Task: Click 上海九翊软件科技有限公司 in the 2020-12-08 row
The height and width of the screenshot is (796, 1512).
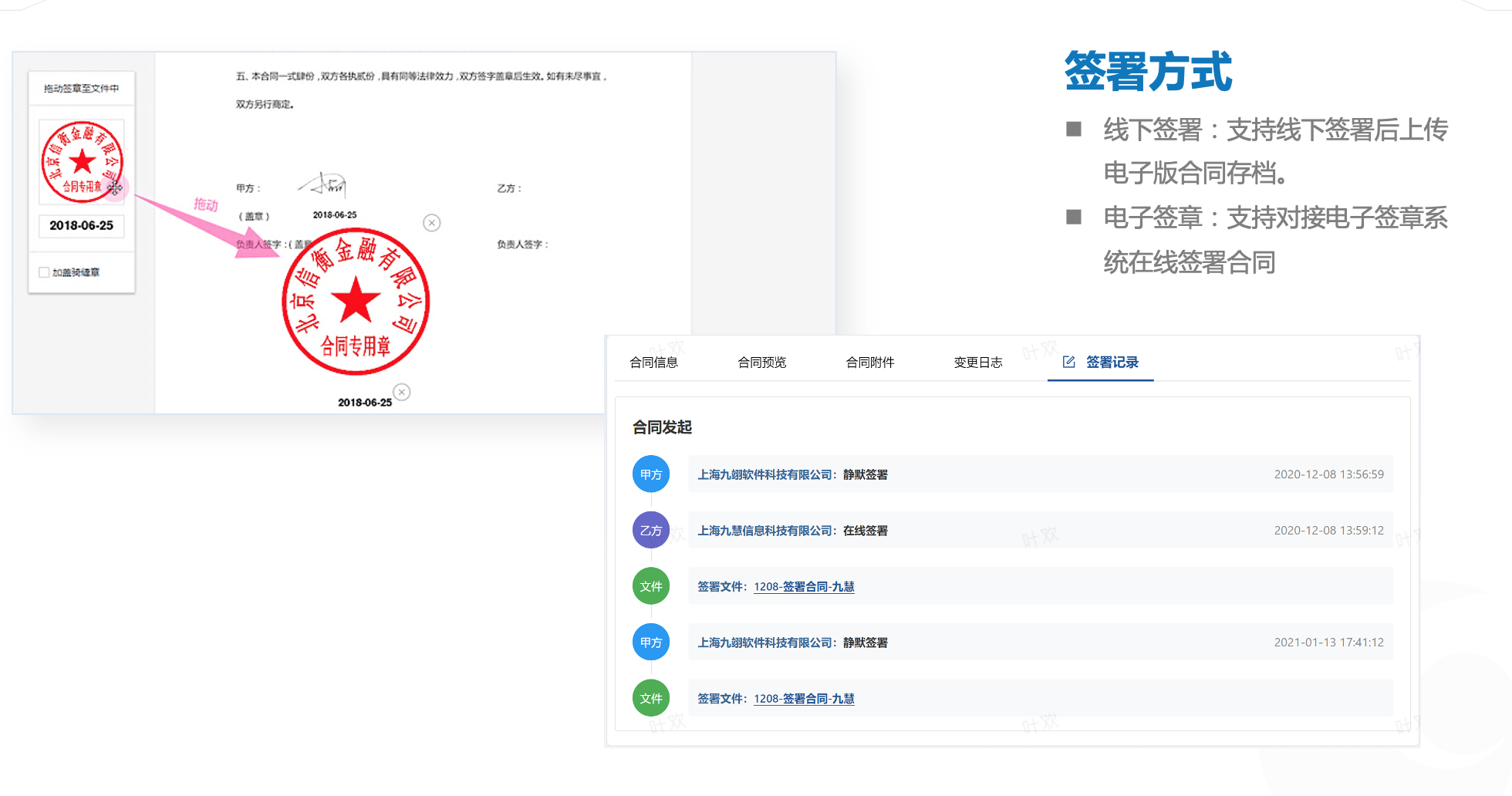Action: click(x=765, y=475)
